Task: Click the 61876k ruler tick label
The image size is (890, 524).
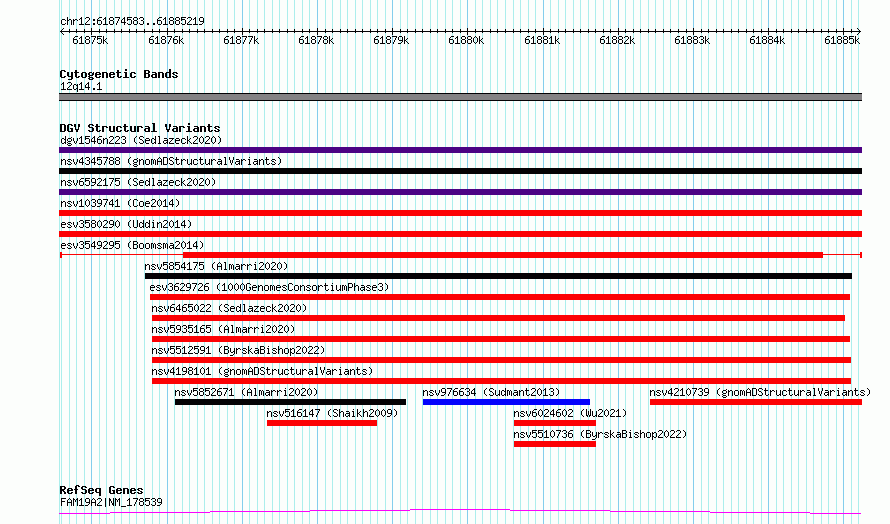Action: (x=166, y=40)
